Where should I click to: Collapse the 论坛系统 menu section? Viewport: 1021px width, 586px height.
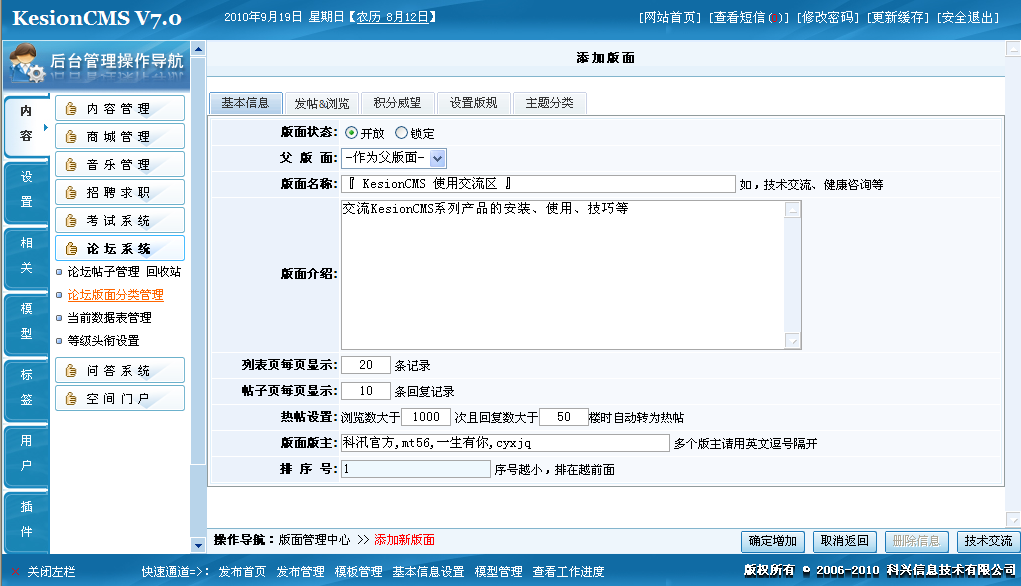[120, 249]
